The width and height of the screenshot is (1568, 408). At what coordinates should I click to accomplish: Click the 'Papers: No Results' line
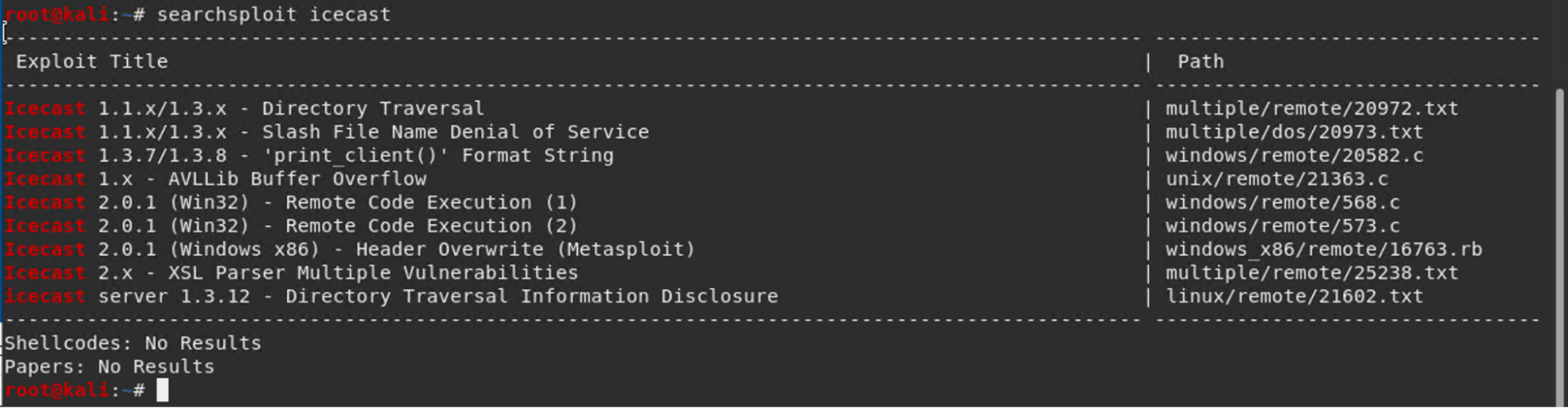(109, 367)
